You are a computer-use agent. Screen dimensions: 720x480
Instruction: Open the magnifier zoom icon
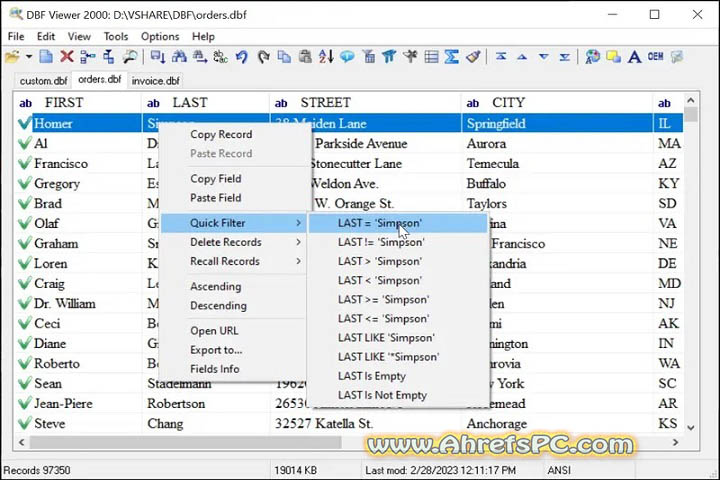coord(130,57)
